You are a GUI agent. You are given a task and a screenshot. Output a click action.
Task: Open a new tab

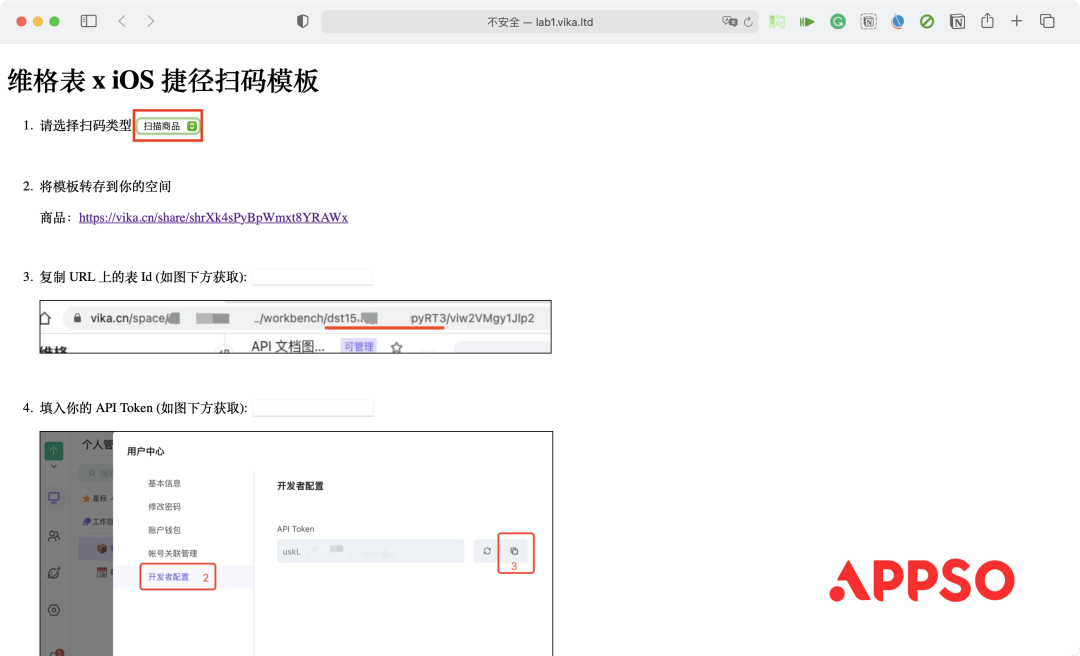[x=1017, y=21]
